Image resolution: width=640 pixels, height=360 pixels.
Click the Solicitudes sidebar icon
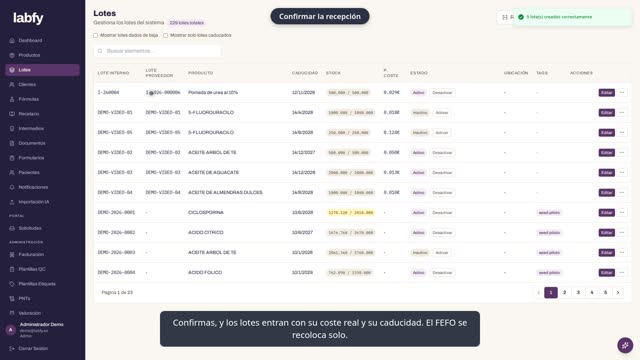[12, 228]
